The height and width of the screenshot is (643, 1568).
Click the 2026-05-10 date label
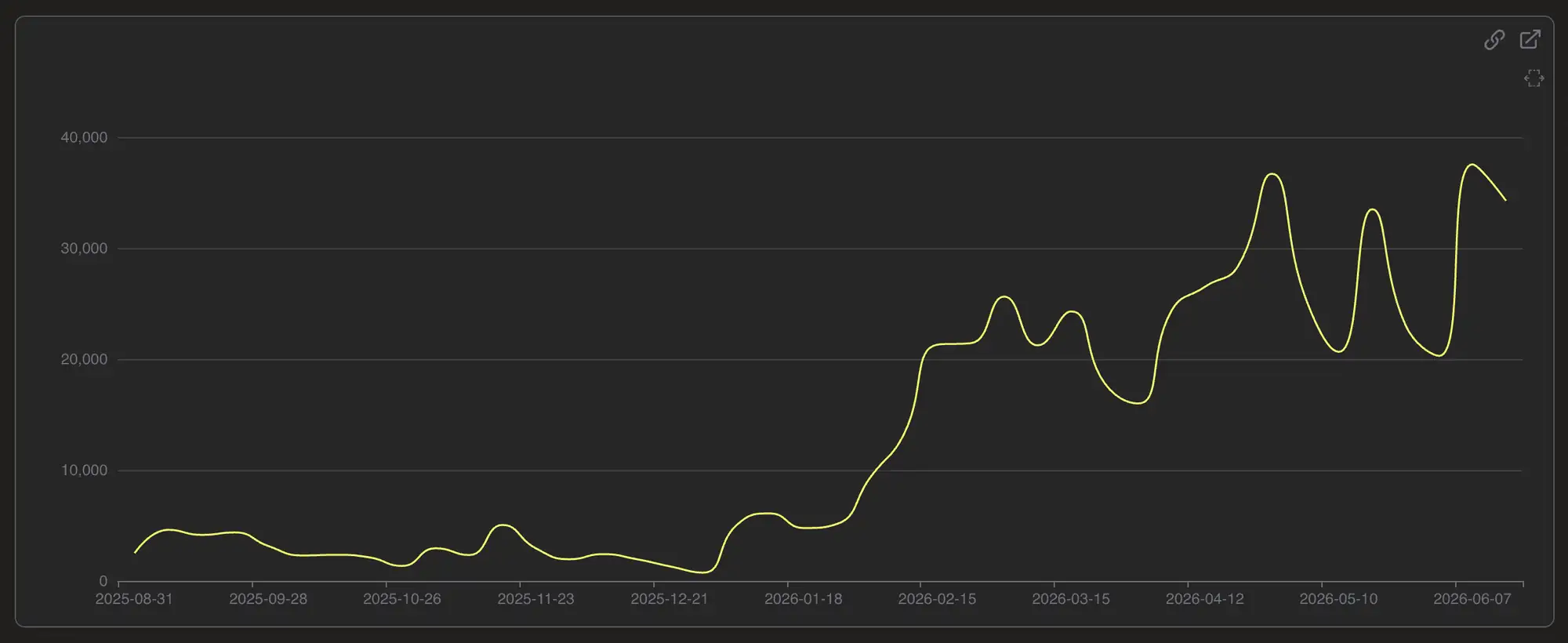pos(1338,599)
